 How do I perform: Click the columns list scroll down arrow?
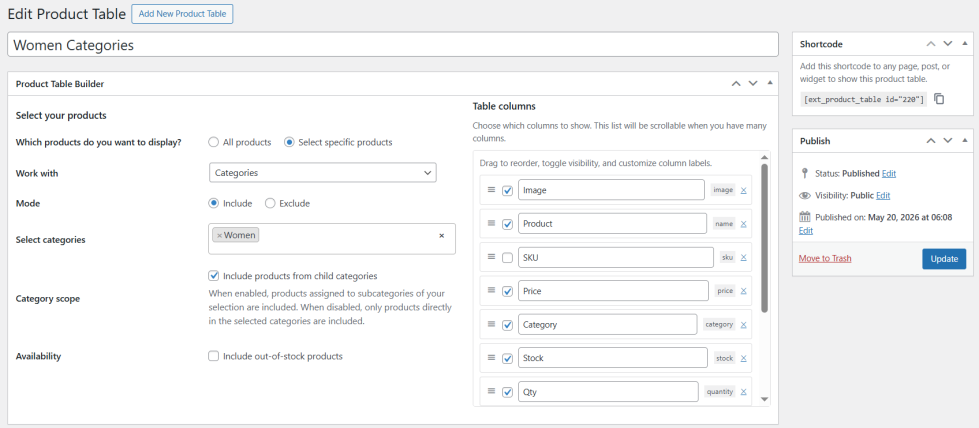coord(764,399)
